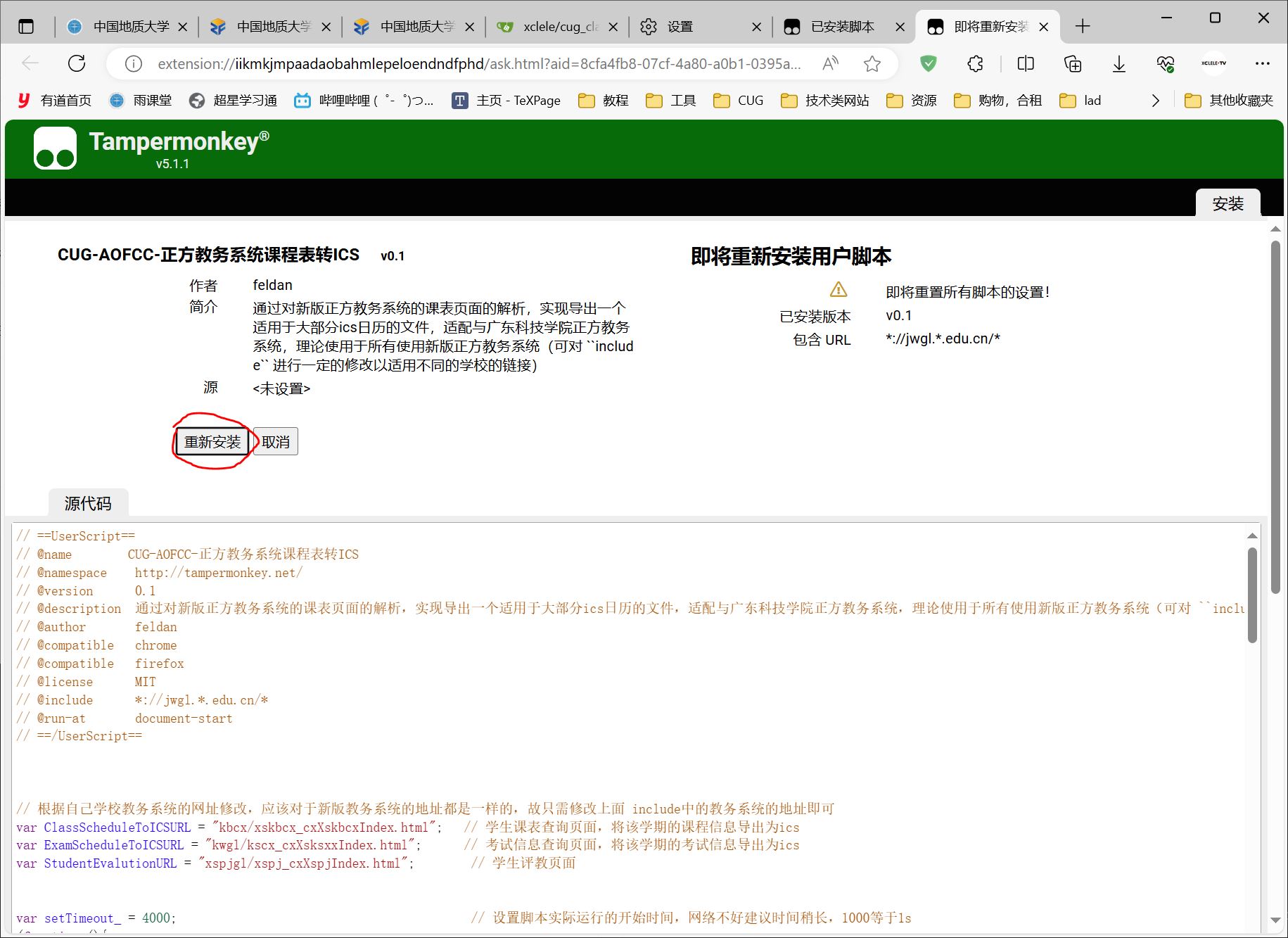
Task: Open browser essentials heart icon
Action: coord(1166,64)
